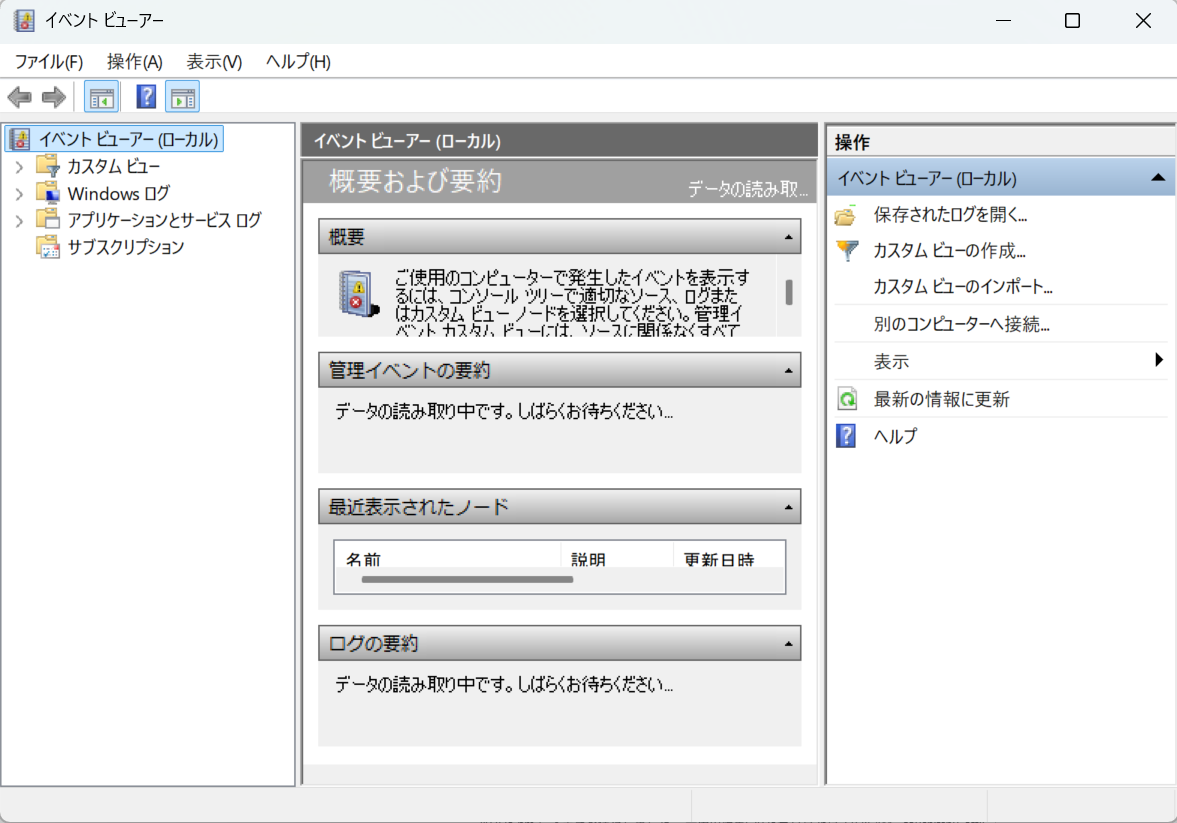The height and width of the screenshot is (823, 1177).
Task: Click カスタム ビューのインポート... action
Action: click(x=963, y=287)
